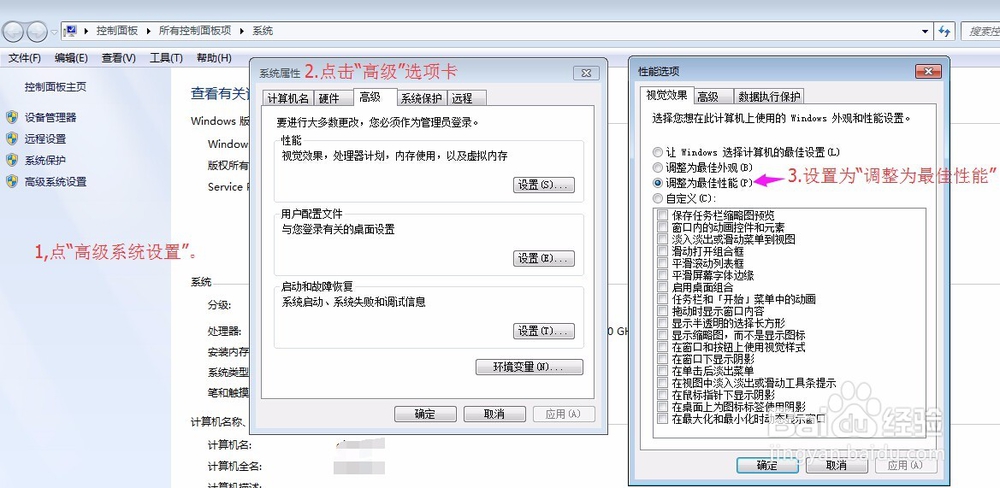This screenshot has height=488, width=1000.
Task: Select the 视觉效果 tab in 性能选项
Action: [x=666, y=95]
